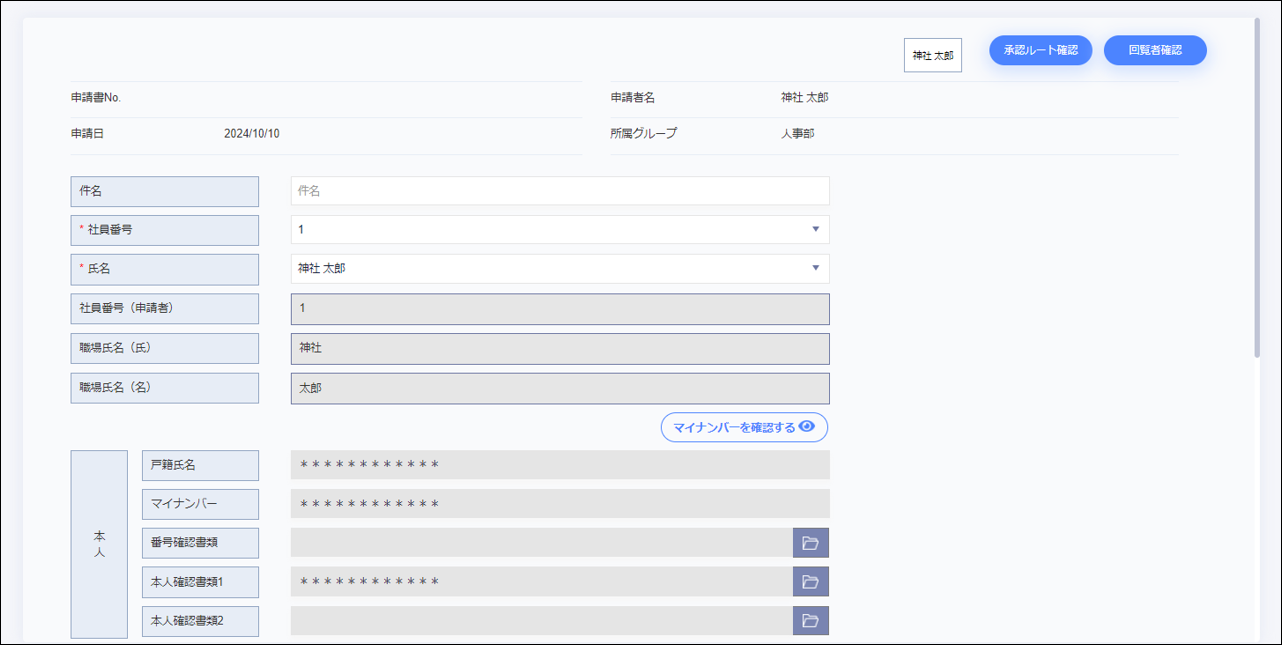Click the 職場氏名（名） field showing 太郎
This screenshot has height=645, width=1282.
click(x=559, y=388)
